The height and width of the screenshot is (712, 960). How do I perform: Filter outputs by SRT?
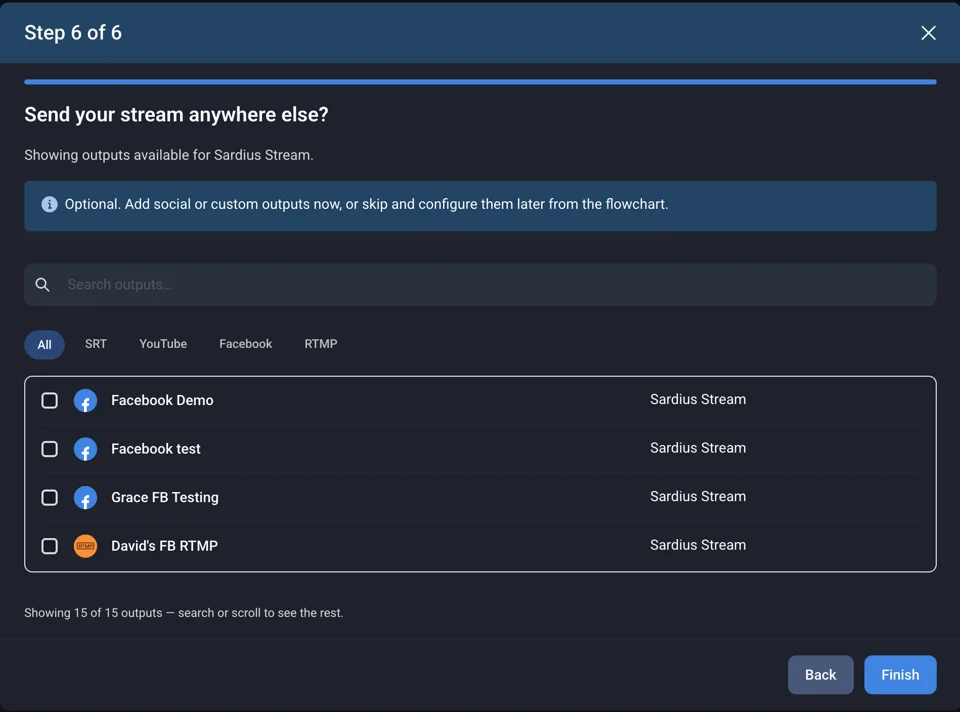[96, 344]
